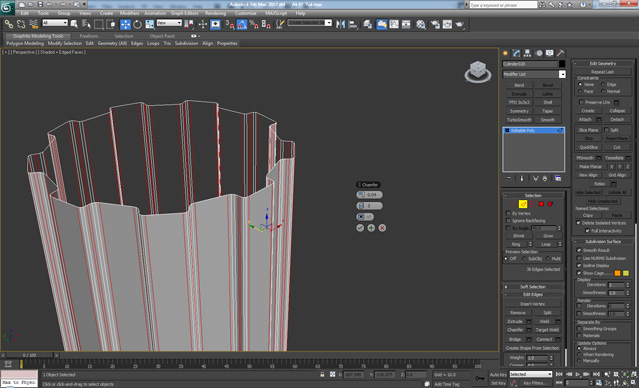Image resolution: width=639 pixels, height=388 pixels.
Task: Click Create Shape From Selection
Action: [x=532, y=348]
